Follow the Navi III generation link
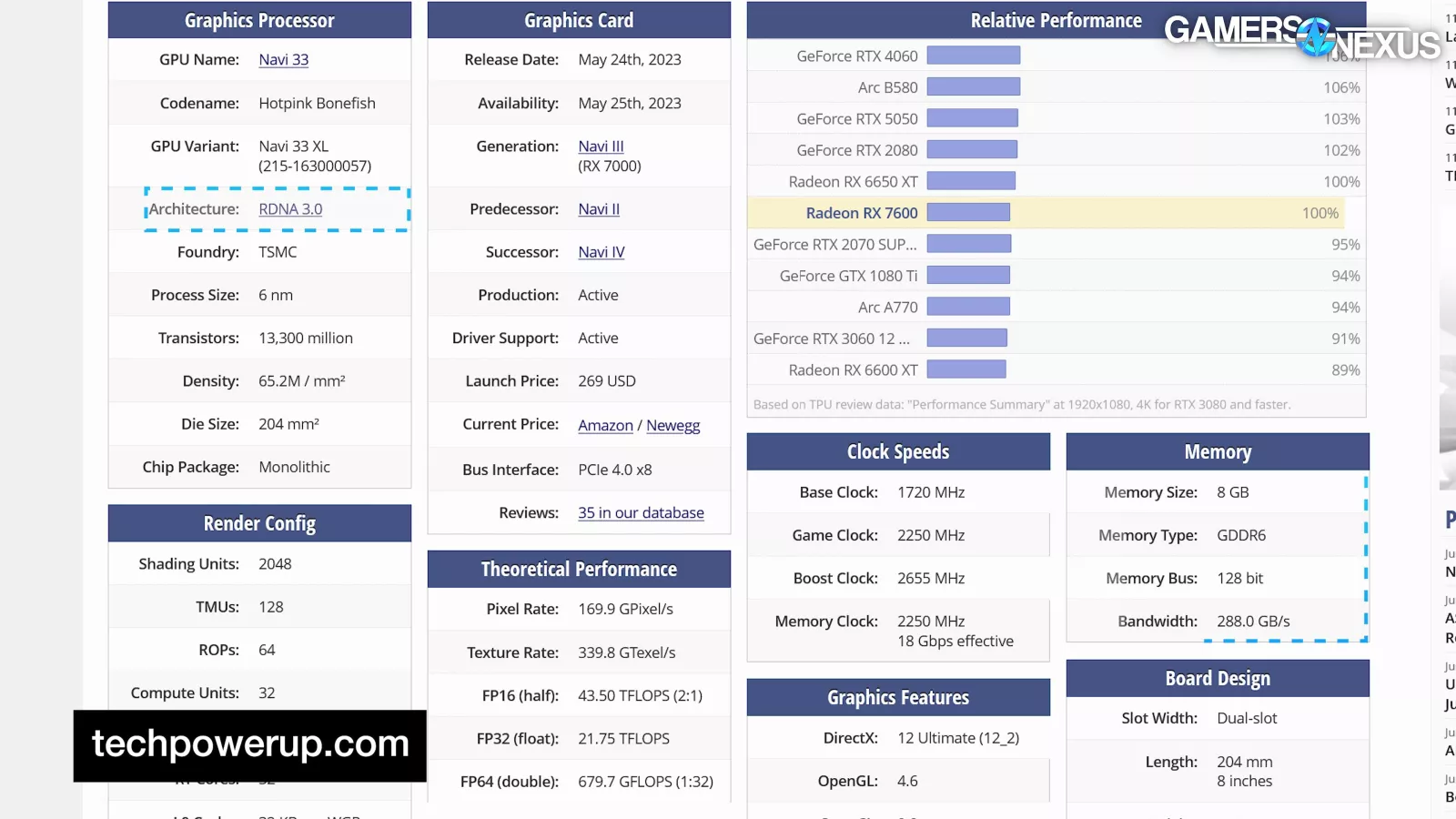Viewport: 1456px width, 819px height. tap(601, 147)
